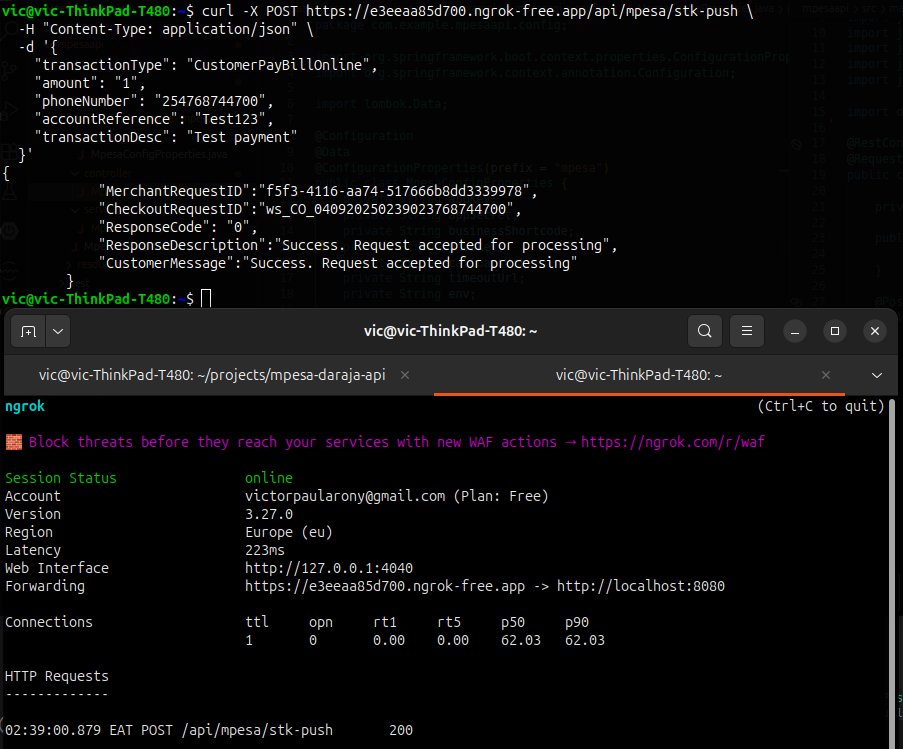Select the account email victorpaularony@gmail.com

345,496
